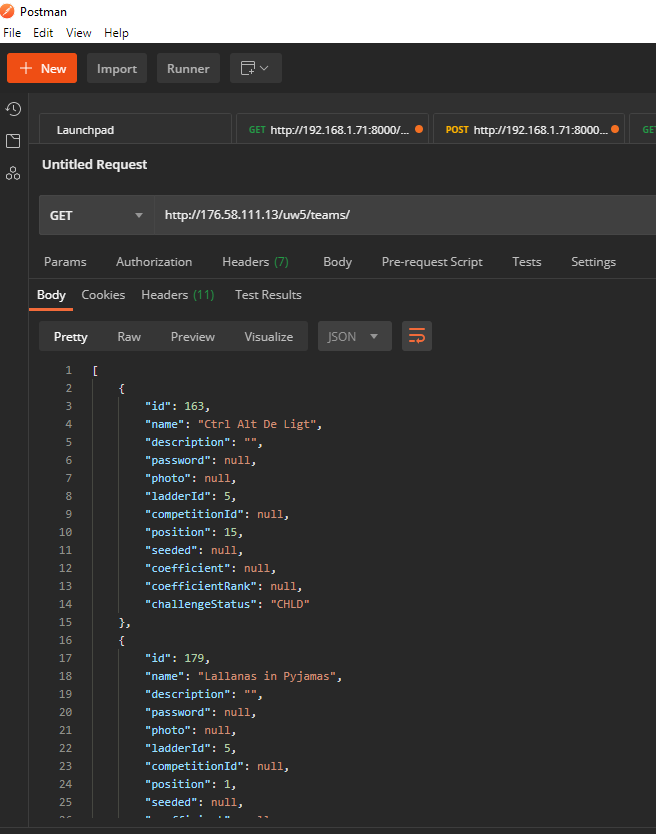The height and width of the screenshot is (834, 656).
Task: Switch to Pretty response view
Action: [71, 337]
